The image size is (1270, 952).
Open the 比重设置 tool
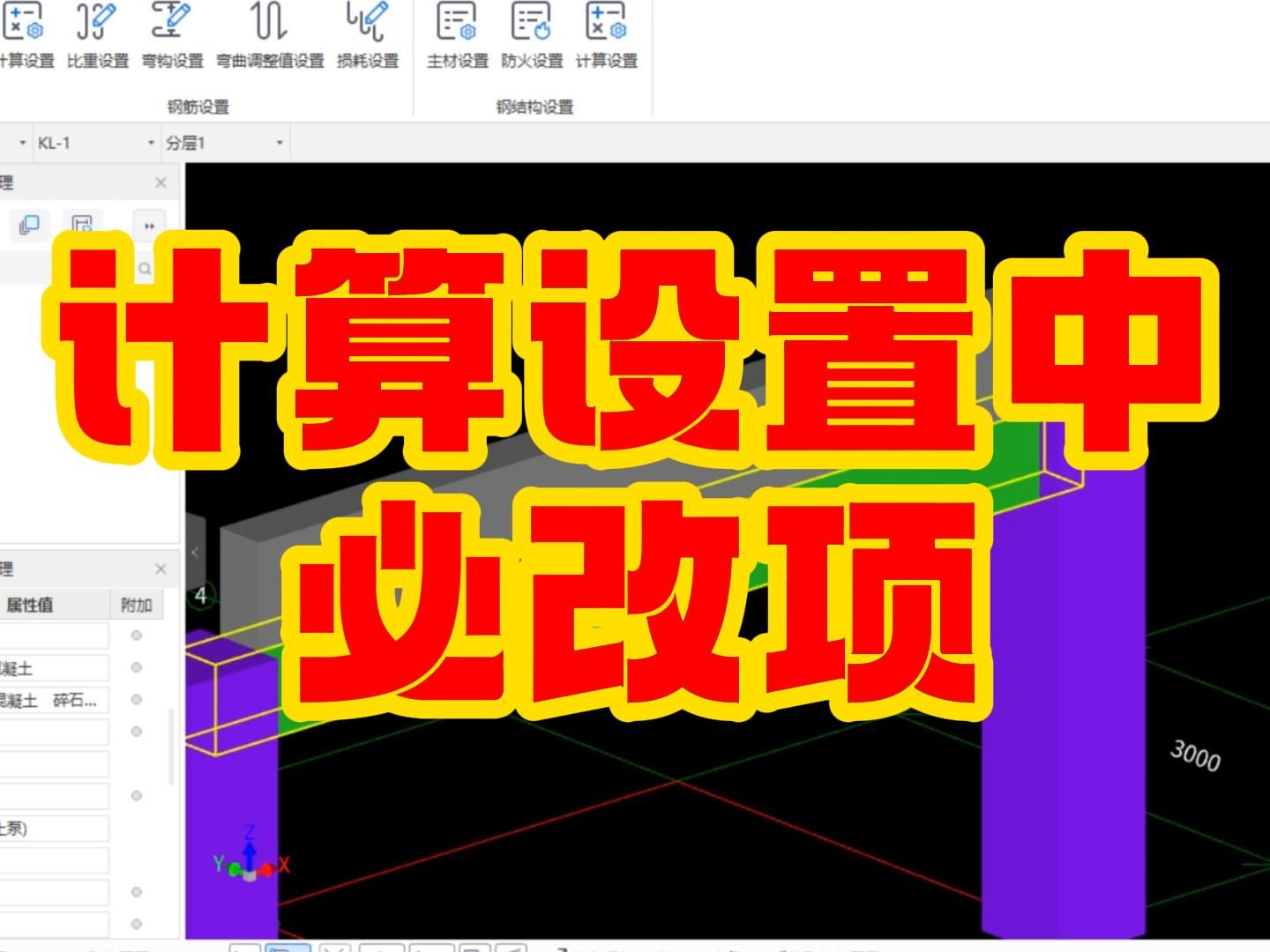(x=97, y=35)
